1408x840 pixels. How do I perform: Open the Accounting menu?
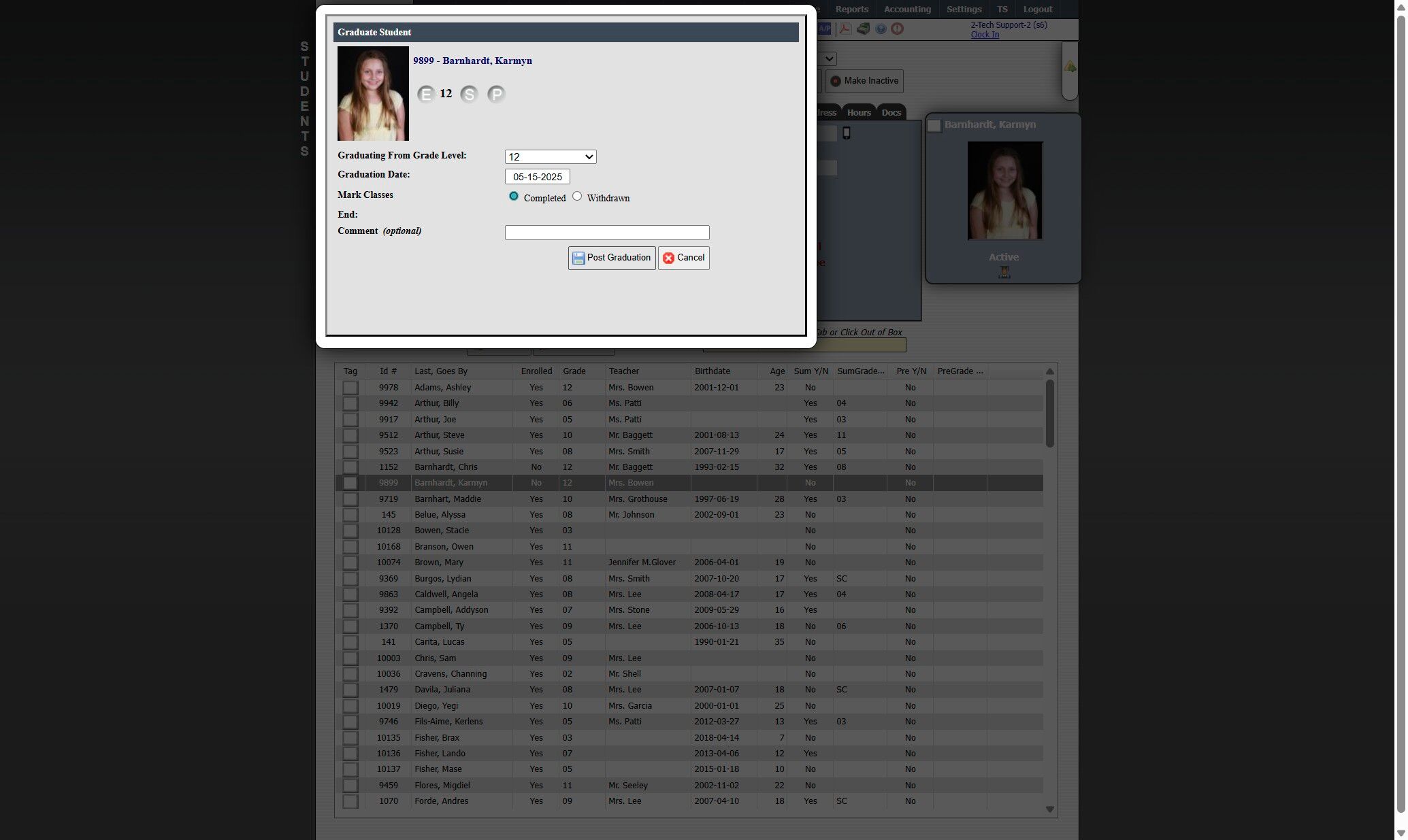(907, 10)
